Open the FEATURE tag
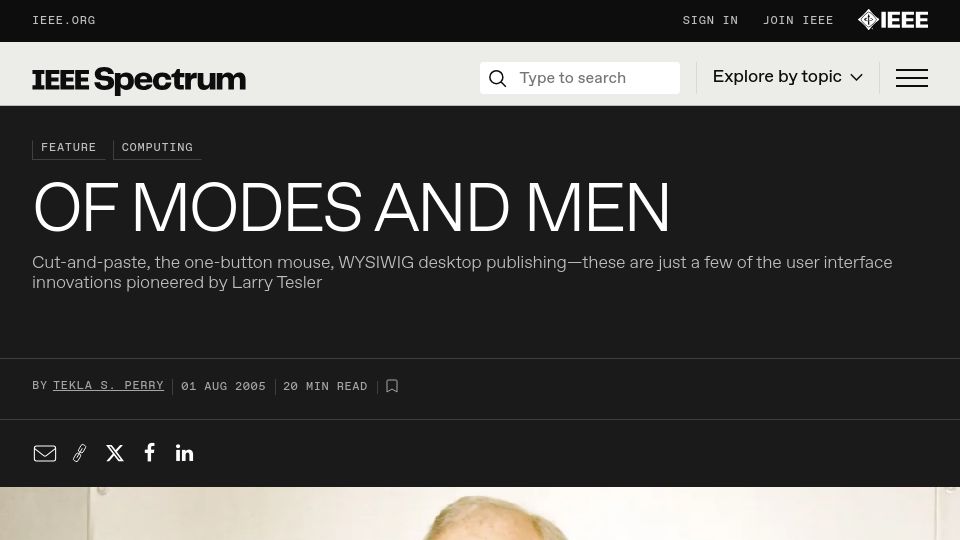960x540 pixels. pyautogui.click(x=69, y=148)
